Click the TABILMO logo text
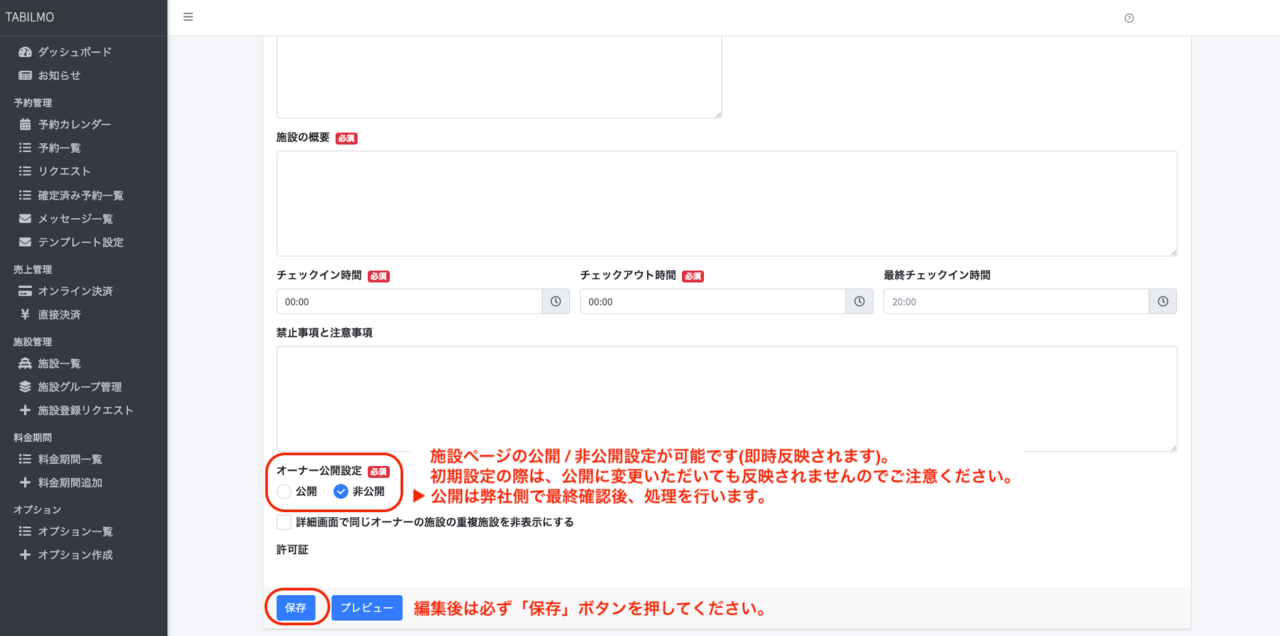The width and height of the screenshot is (1280, 636). tap(30, 17)
